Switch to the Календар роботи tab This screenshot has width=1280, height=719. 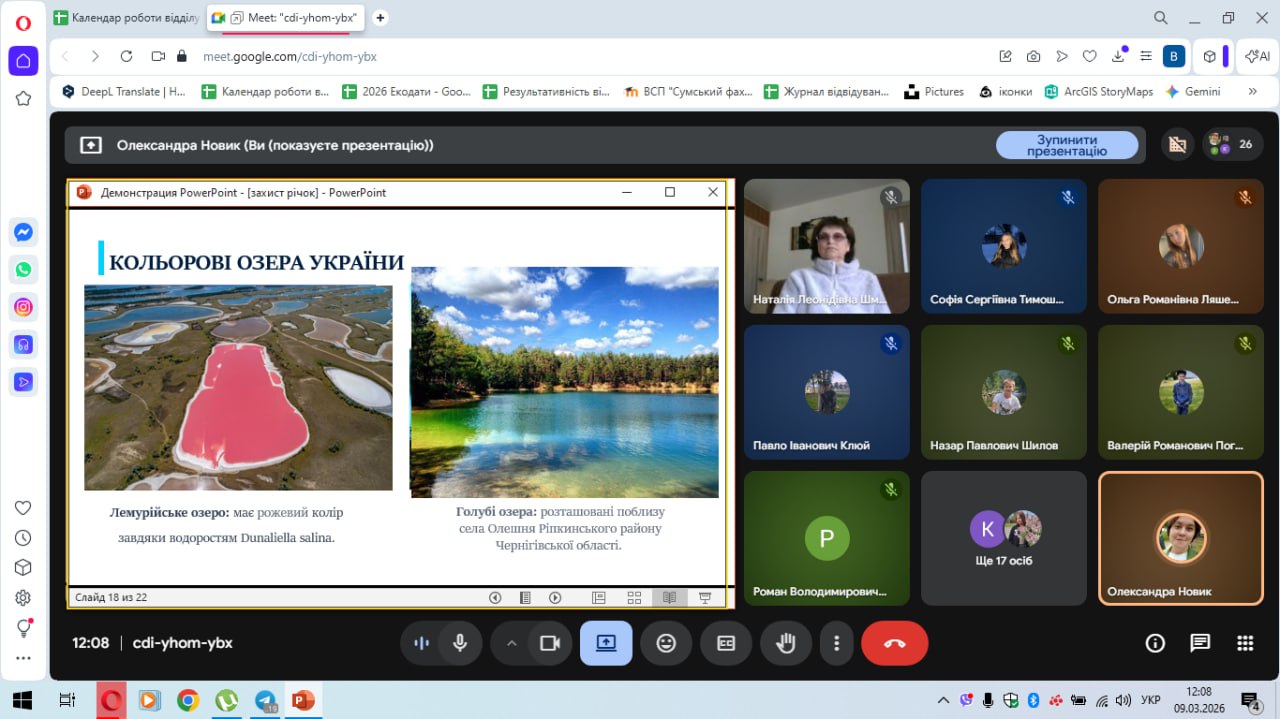(125, 17)
